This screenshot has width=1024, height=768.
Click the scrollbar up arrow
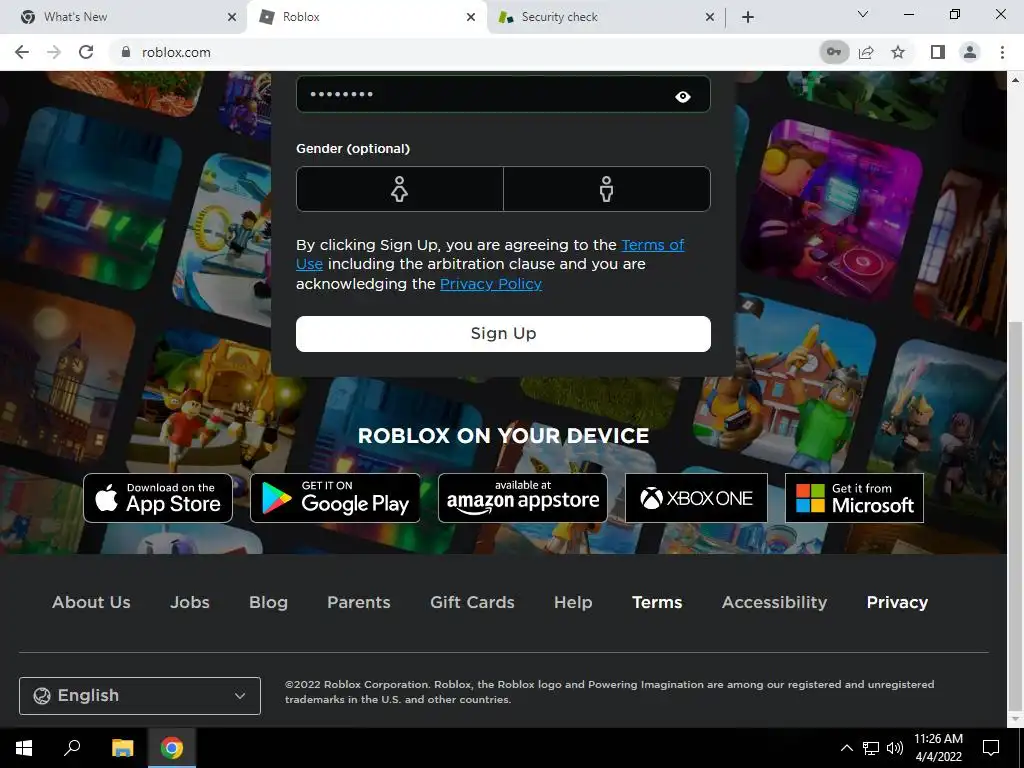[x=1015, y=80]
